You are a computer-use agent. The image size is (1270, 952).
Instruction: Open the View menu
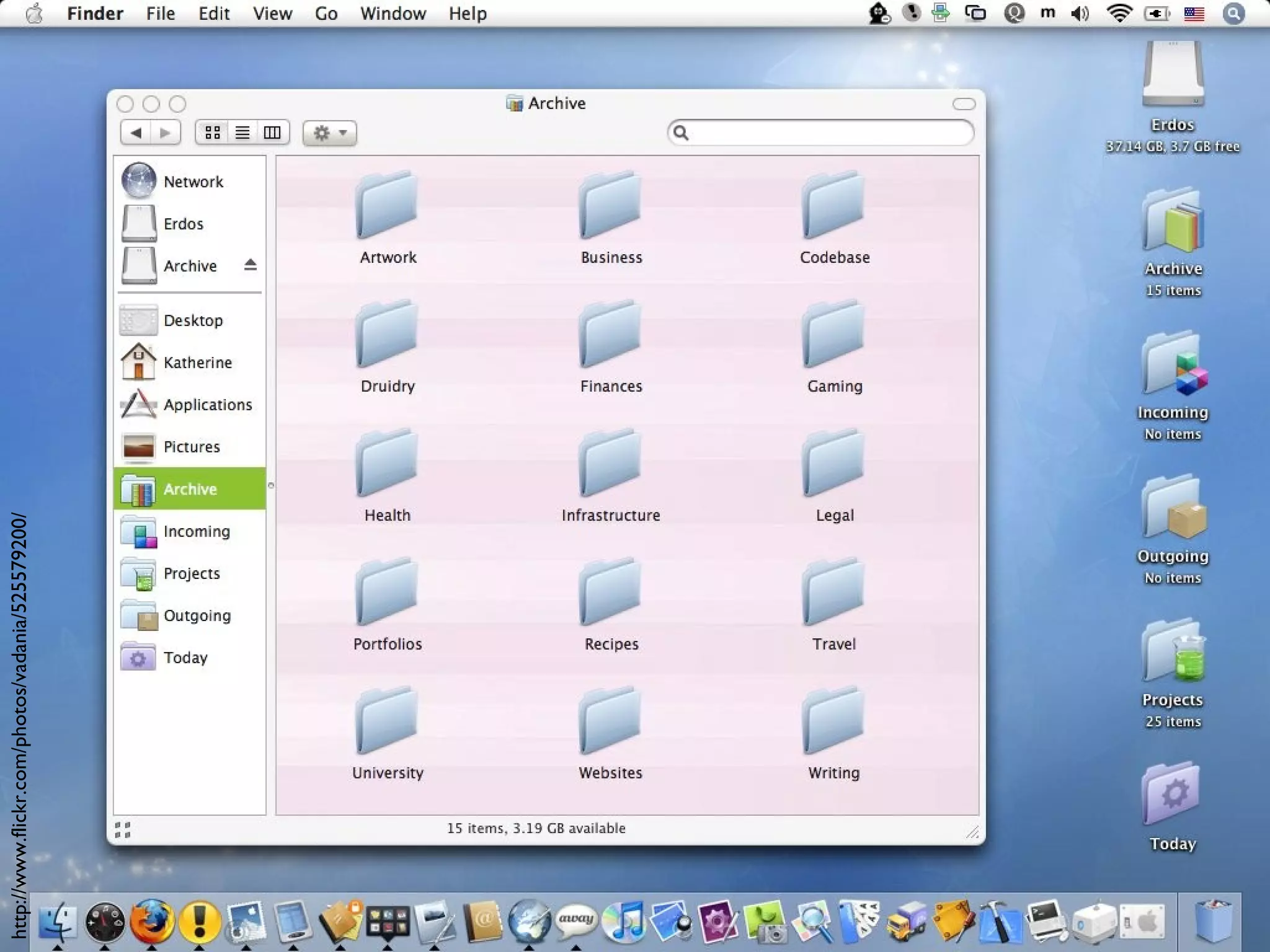click(x=272, y=13)
